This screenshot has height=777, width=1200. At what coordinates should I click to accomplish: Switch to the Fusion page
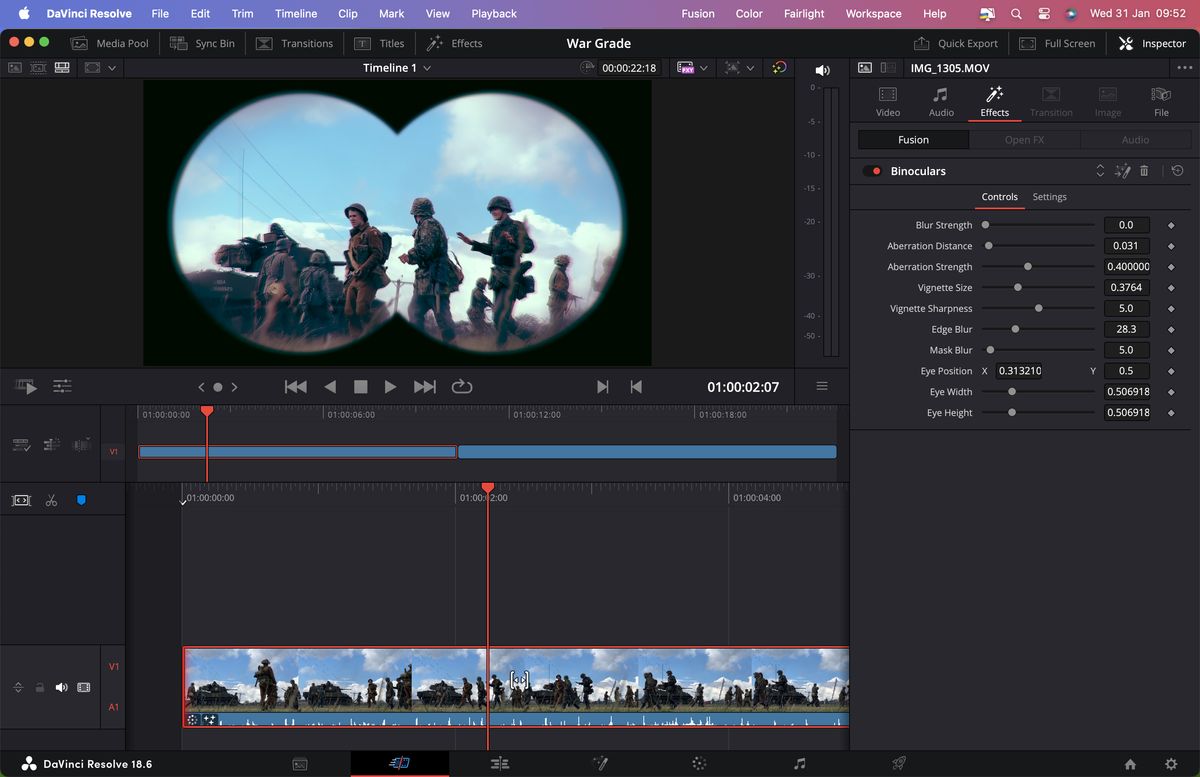600,763
